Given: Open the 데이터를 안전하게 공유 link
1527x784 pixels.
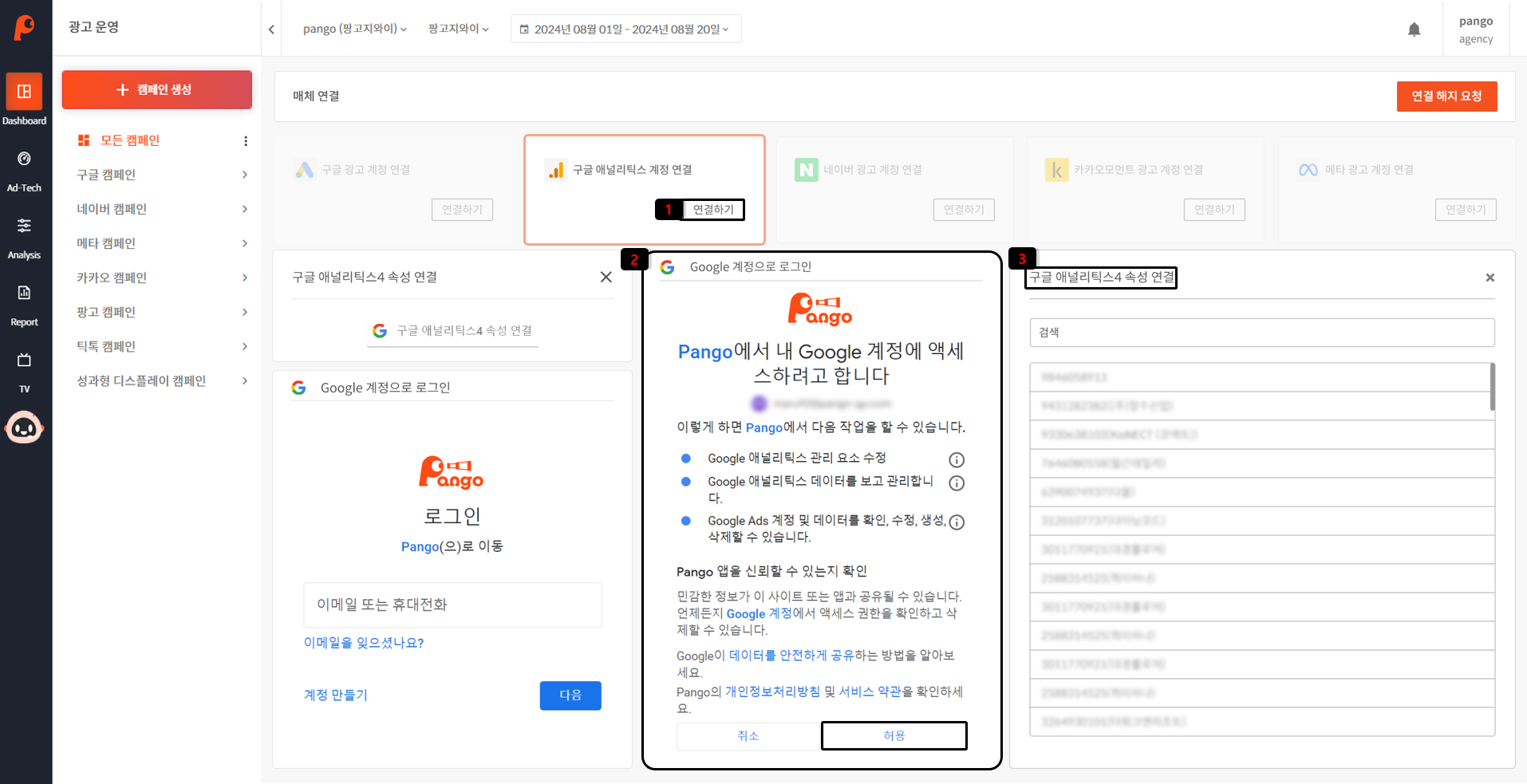Looking at the screenshot, I should 791,656.
